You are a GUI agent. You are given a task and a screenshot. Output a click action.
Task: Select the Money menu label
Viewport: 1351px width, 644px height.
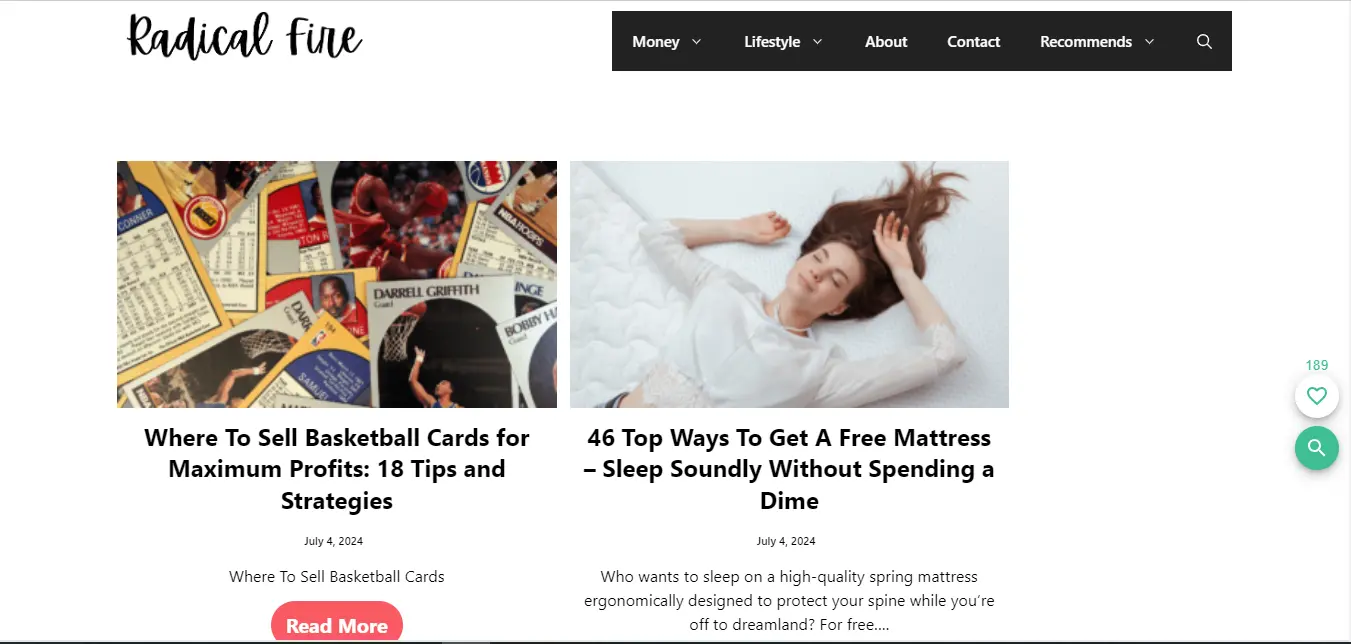point(656,41)
